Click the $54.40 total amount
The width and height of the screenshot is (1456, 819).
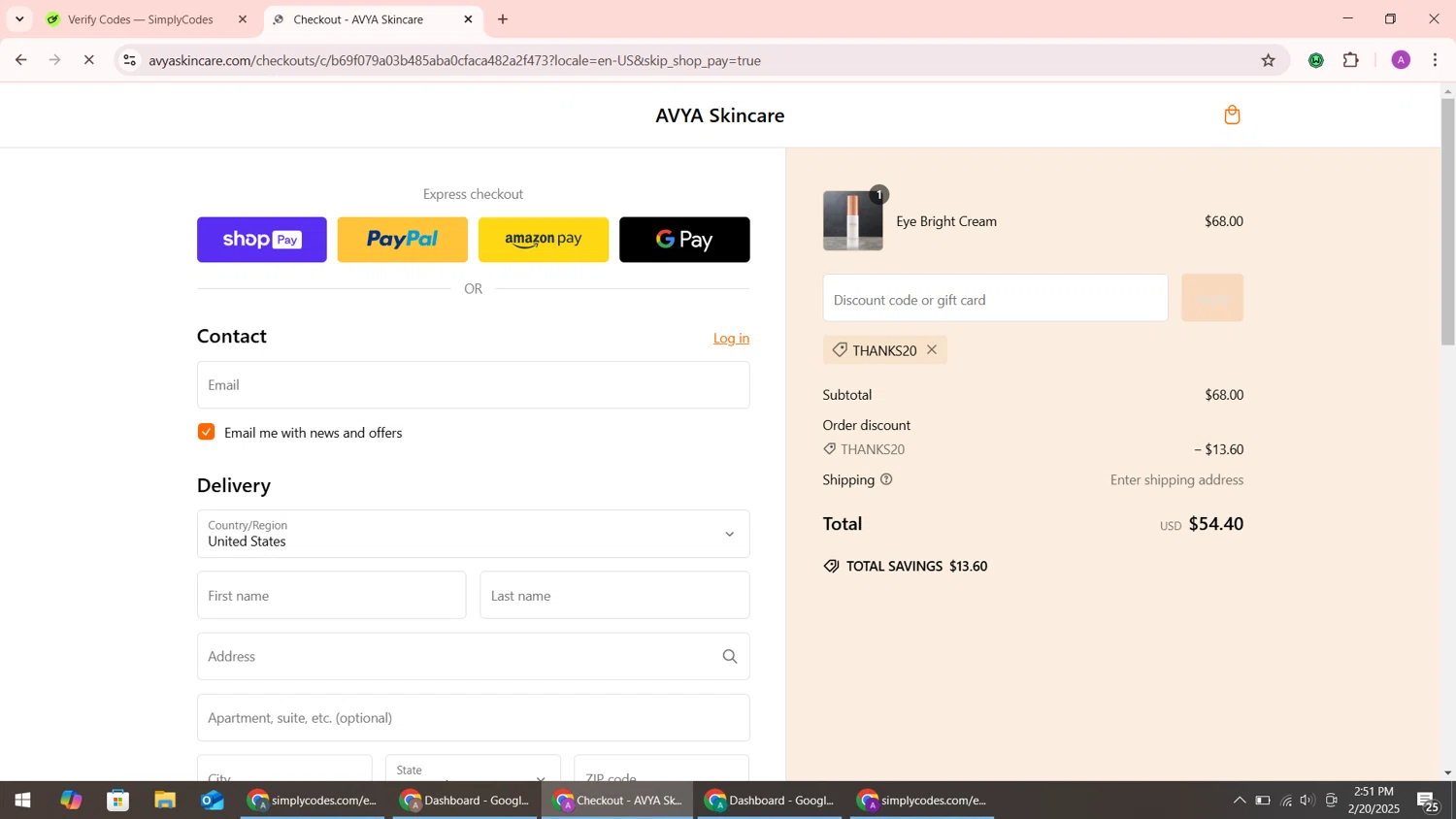(x=1216, y=524)
